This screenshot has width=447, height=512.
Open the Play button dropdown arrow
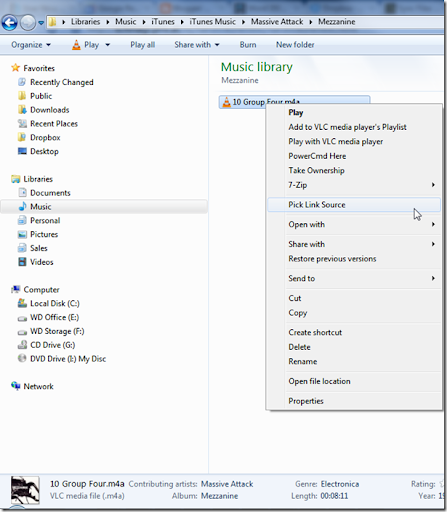(107, 45)
